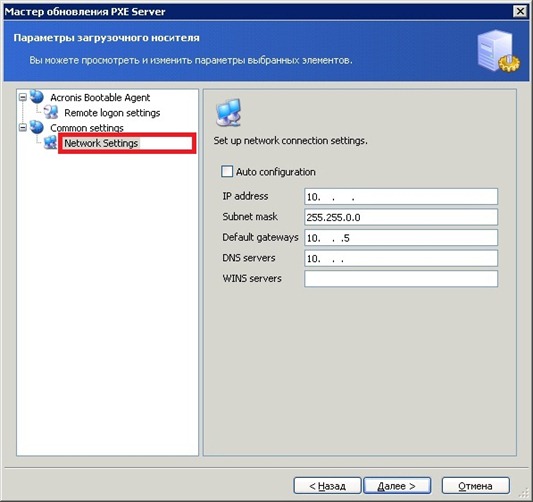533x502 pixels.
Task: Select Network Settings in the tree
Action: click(x=101, y=143)
